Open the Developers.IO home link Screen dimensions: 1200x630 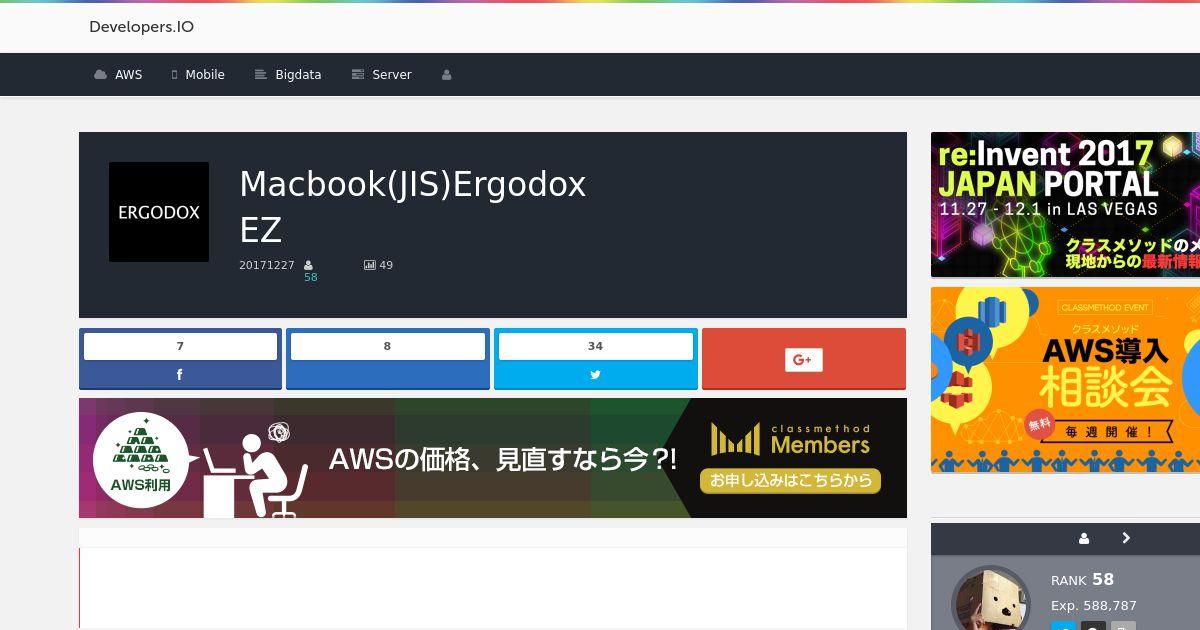[141, 27]
